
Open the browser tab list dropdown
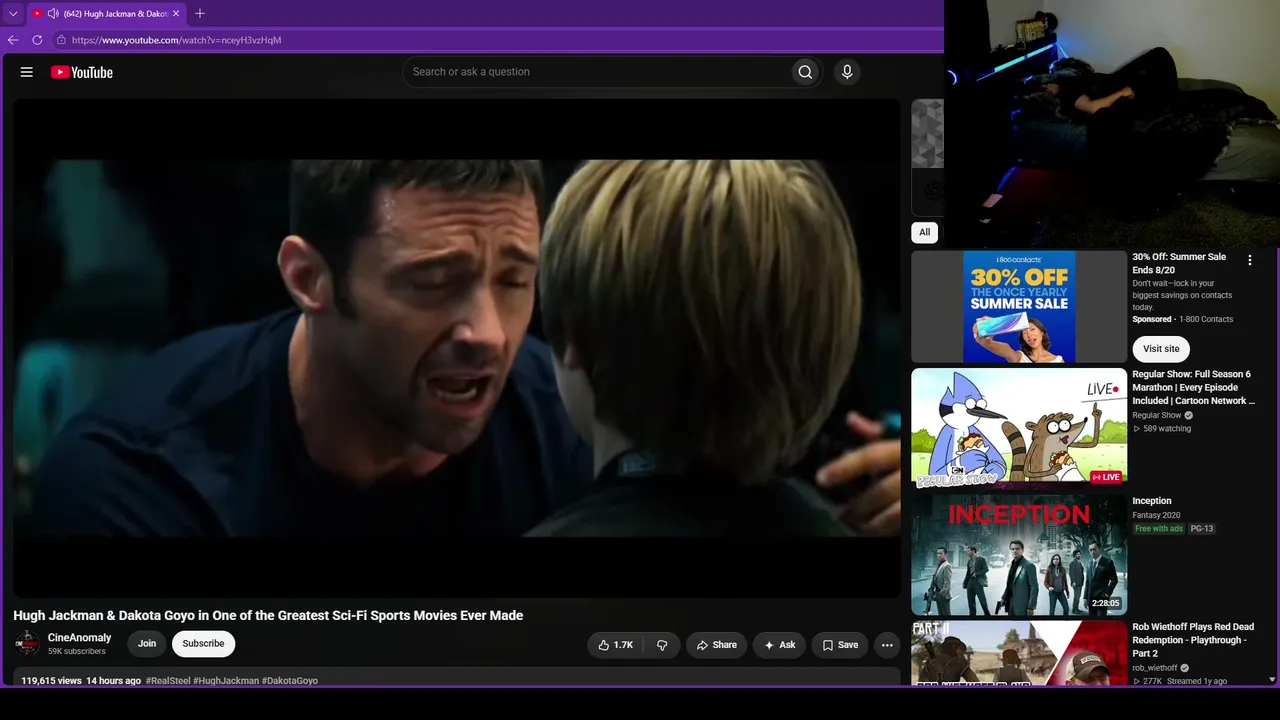(x=13, y=14)
